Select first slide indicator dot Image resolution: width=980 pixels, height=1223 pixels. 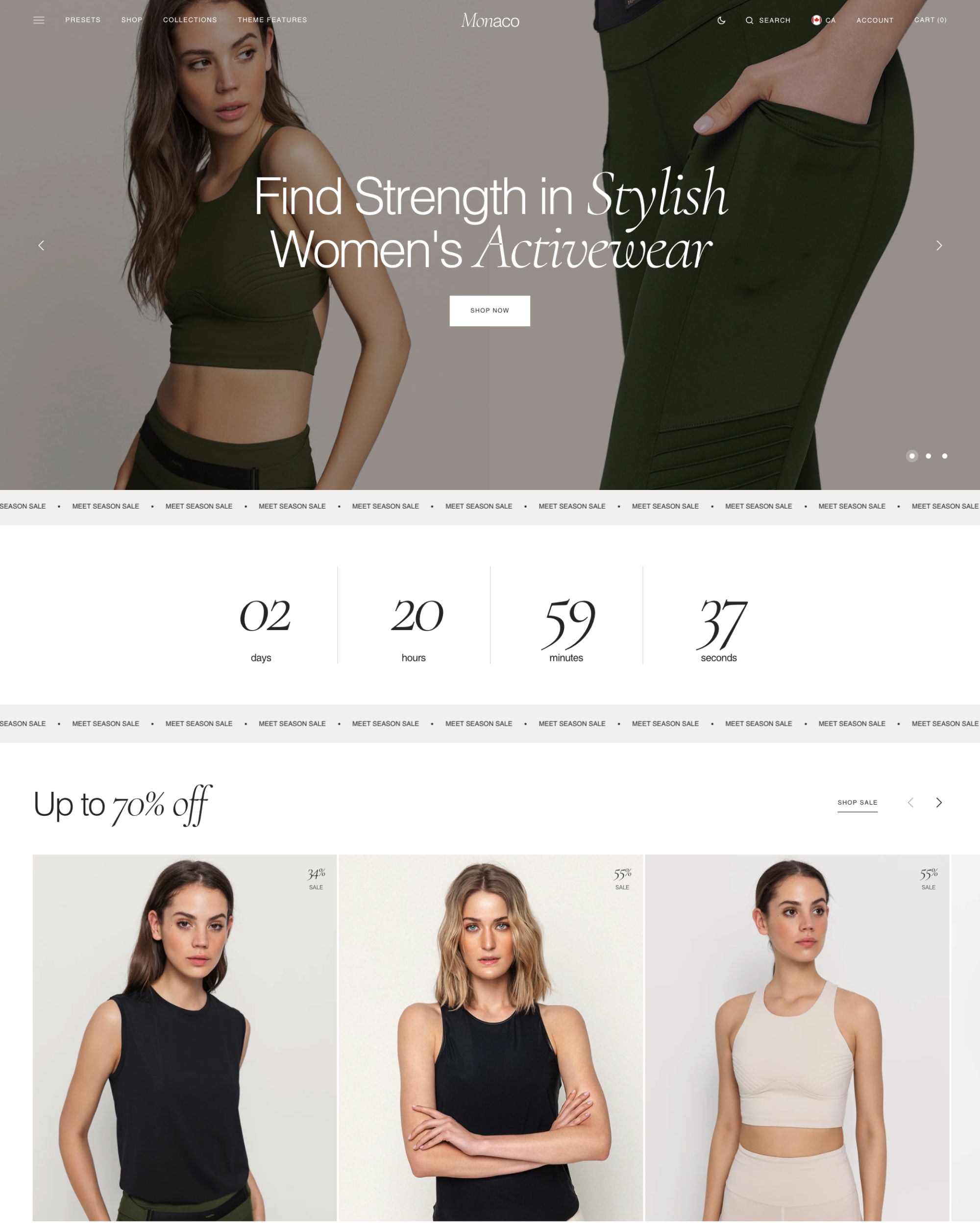(911, 456)
